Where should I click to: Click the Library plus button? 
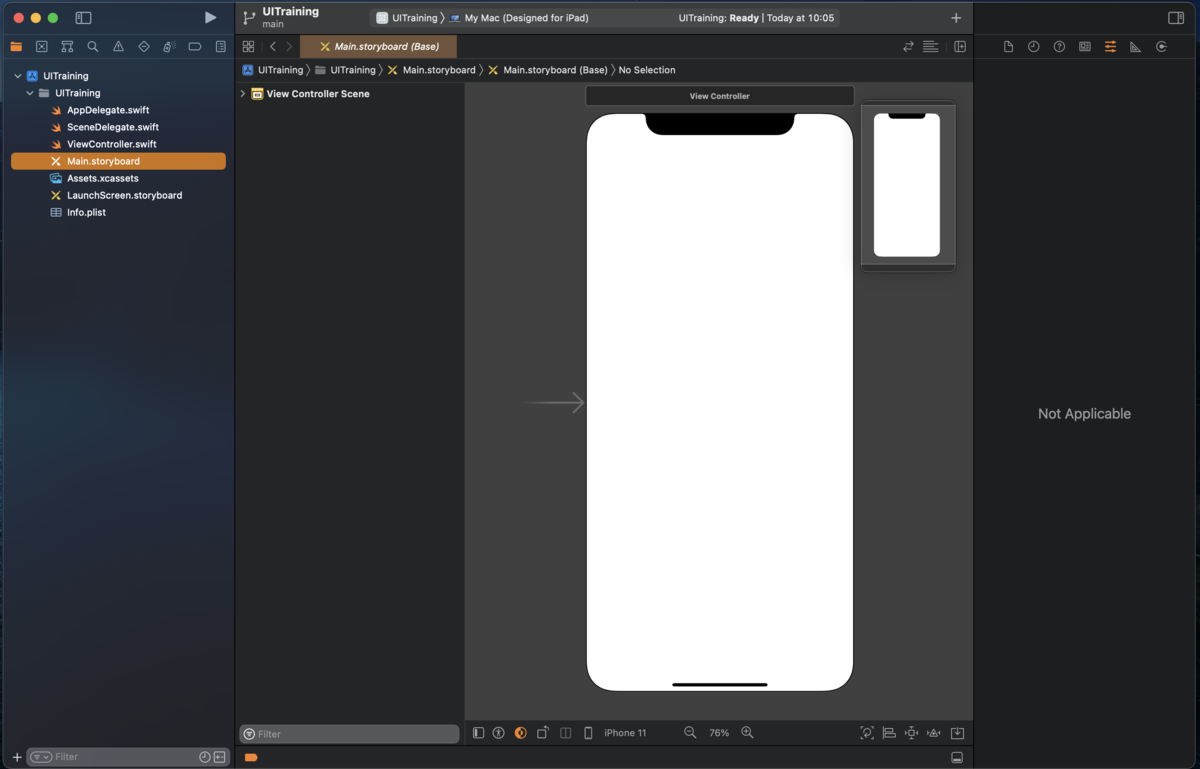(x=956, y=18)
